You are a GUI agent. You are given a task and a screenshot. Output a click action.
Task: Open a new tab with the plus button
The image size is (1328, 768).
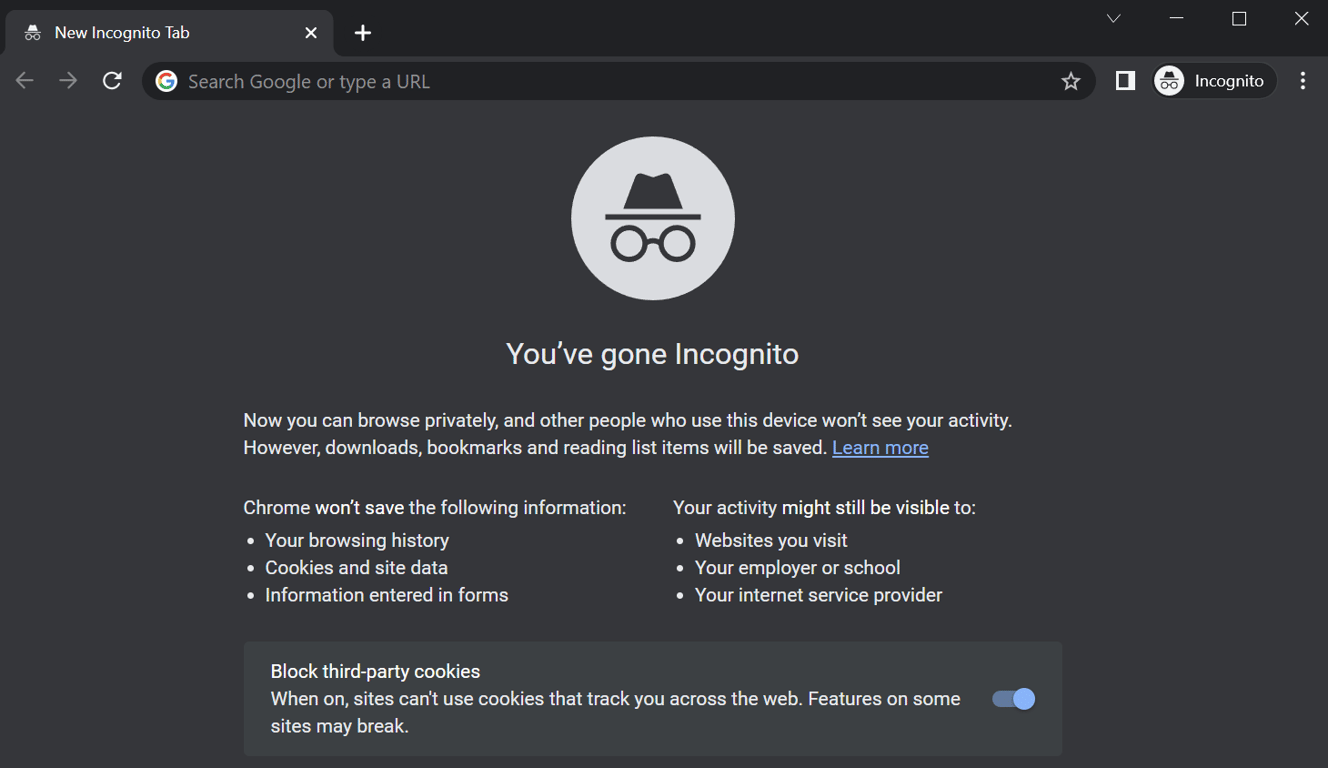[362, 32]
